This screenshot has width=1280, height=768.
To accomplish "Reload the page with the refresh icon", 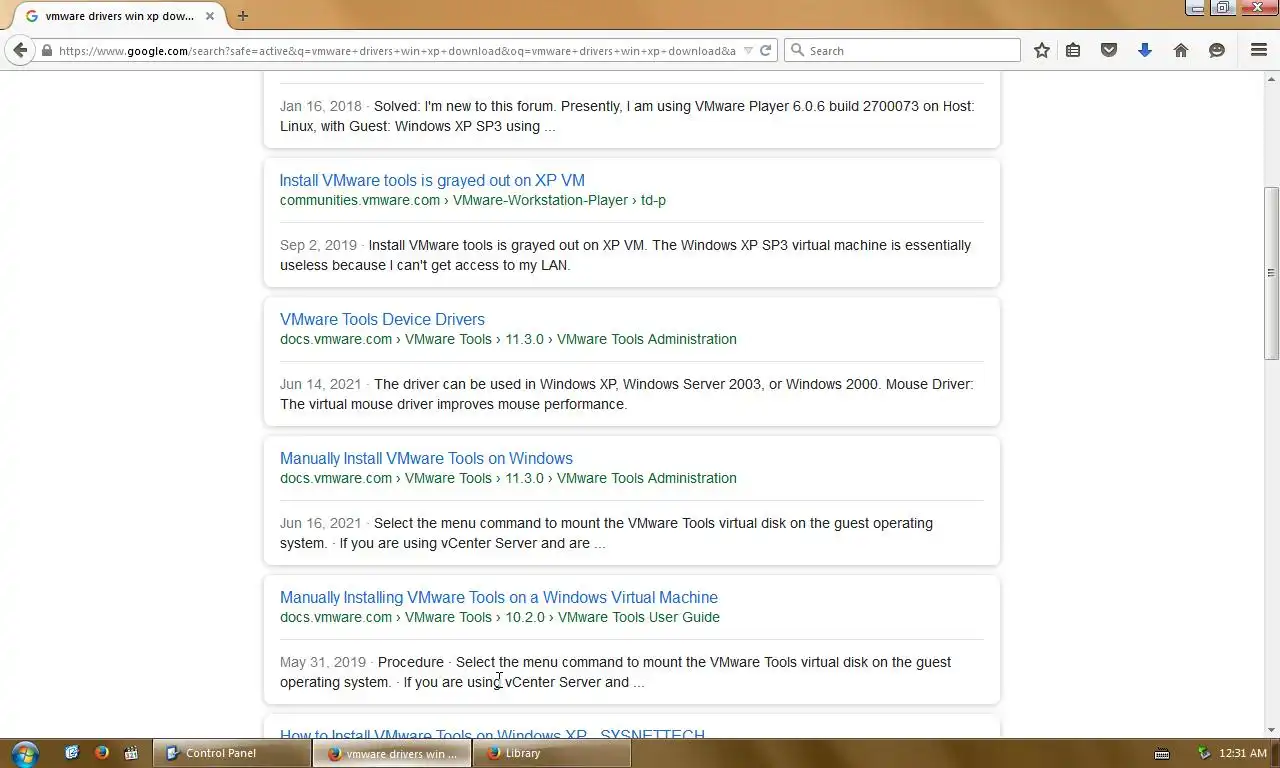I will click(766, 50).
